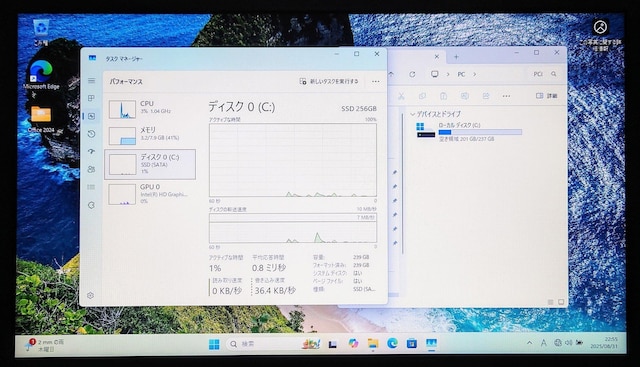Click the SSD 256GB label
This screenshot has width=640, height=367.
pos(359,109)
